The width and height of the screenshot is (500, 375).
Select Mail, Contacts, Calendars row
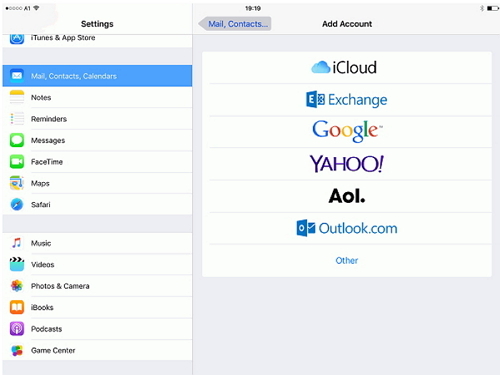tap(97, 76)
